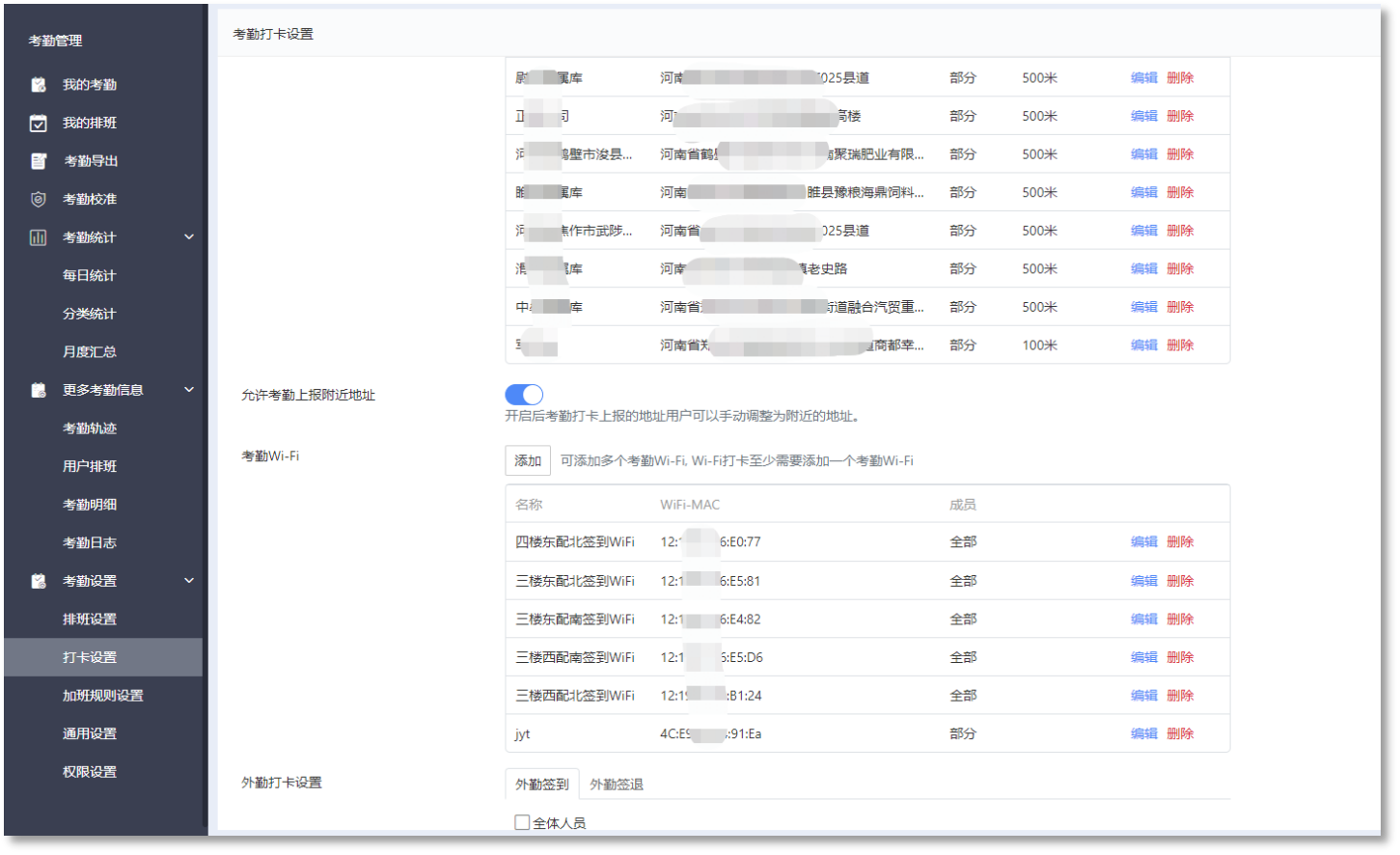Check the 全体人员 checkbox
The image size is (1400, 855).
(522, 823)
